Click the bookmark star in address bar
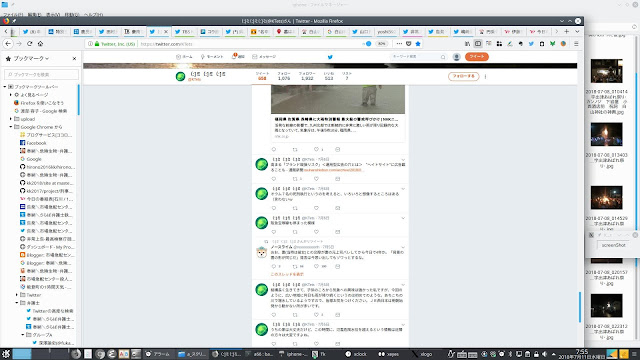Image resolution: width=640 pixels, height=360 pixels. (x=418, y=44)
